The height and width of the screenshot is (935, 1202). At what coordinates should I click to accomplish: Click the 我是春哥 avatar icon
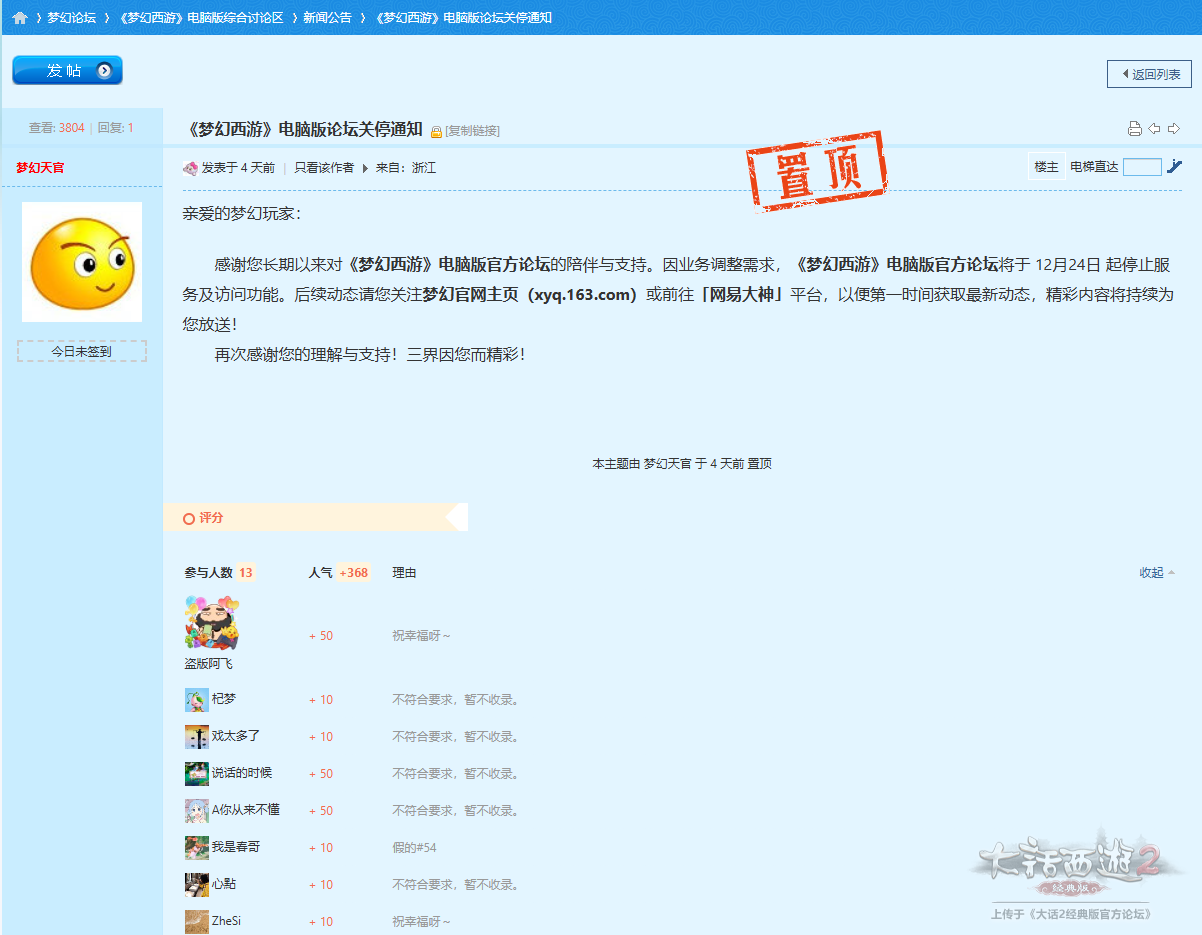pyautogui.click(x=197, y=848)
